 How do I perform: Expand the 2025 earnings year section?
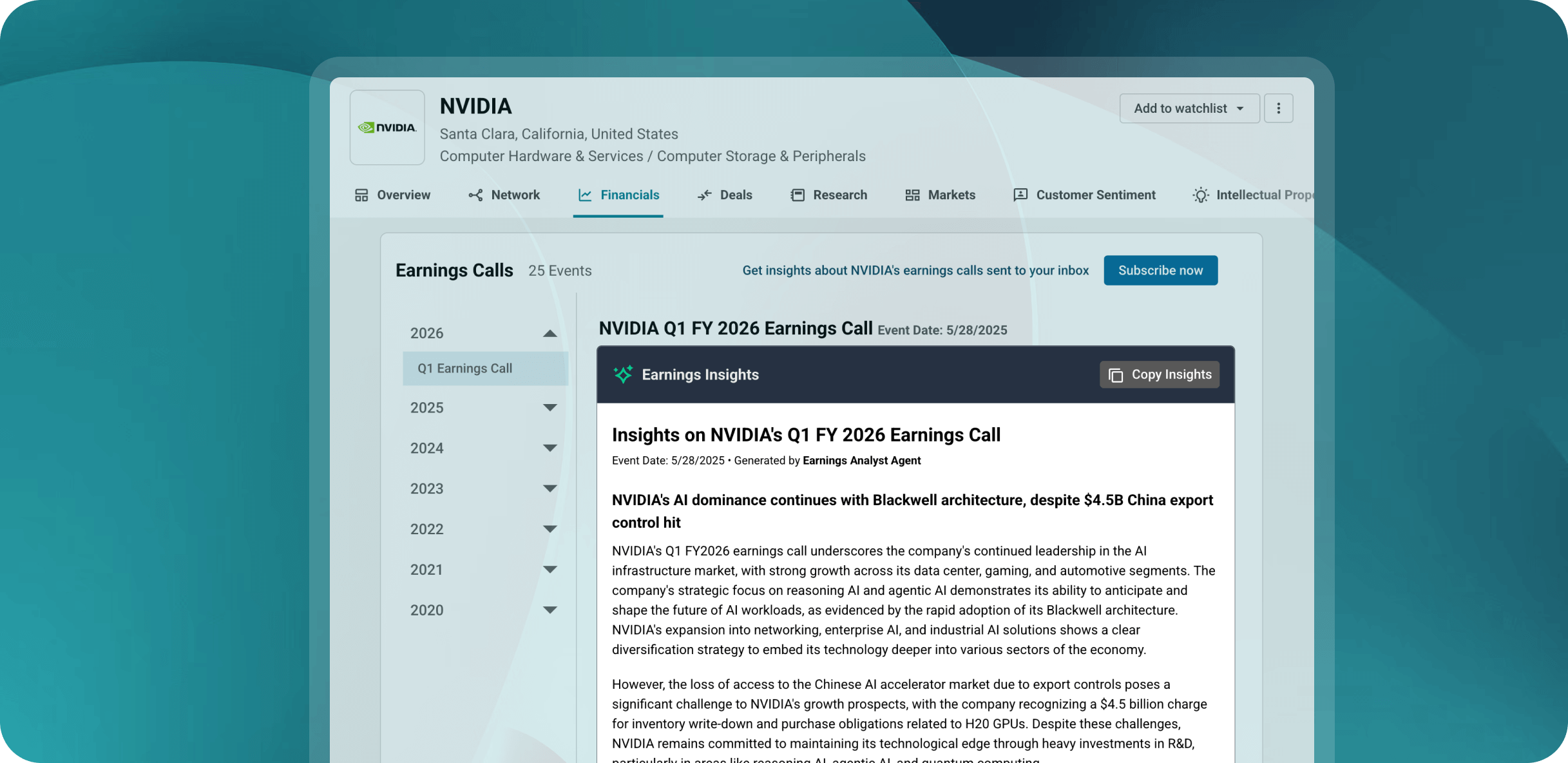[x=550, y=408]
